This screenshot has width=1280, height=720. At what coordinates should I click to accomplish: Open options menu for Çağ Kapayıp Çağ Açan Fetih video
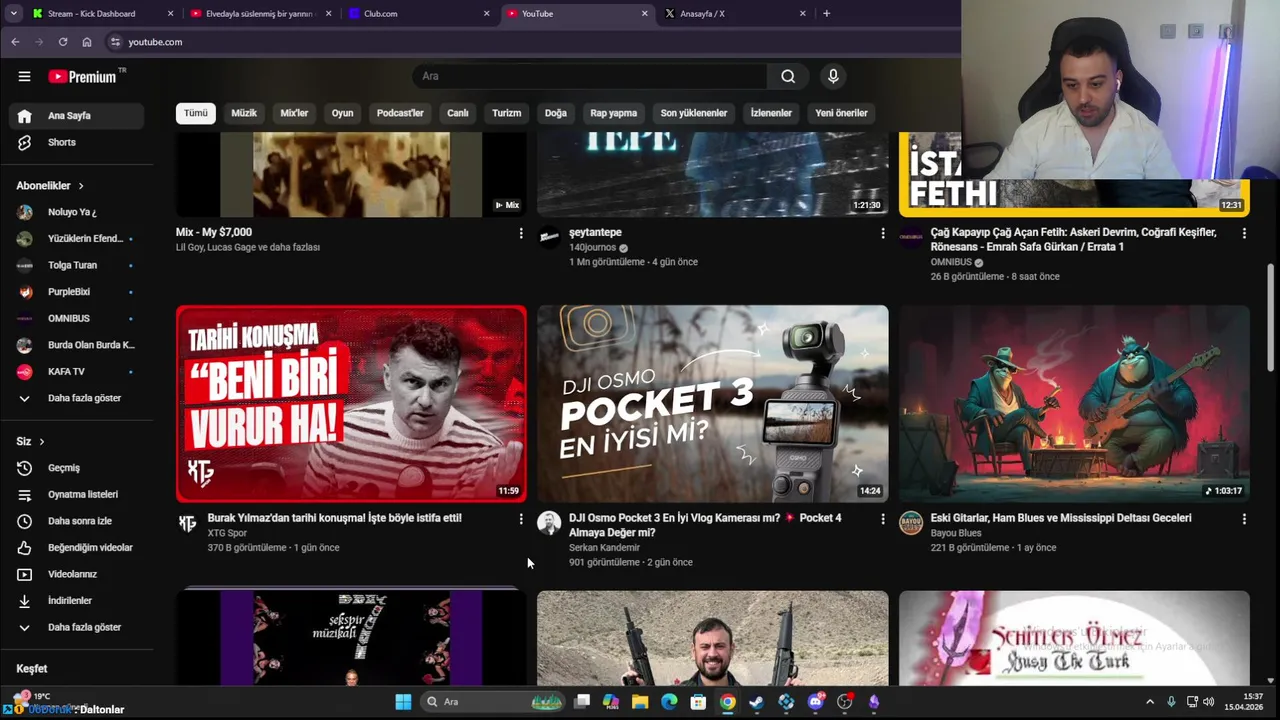pos(1244,233)
